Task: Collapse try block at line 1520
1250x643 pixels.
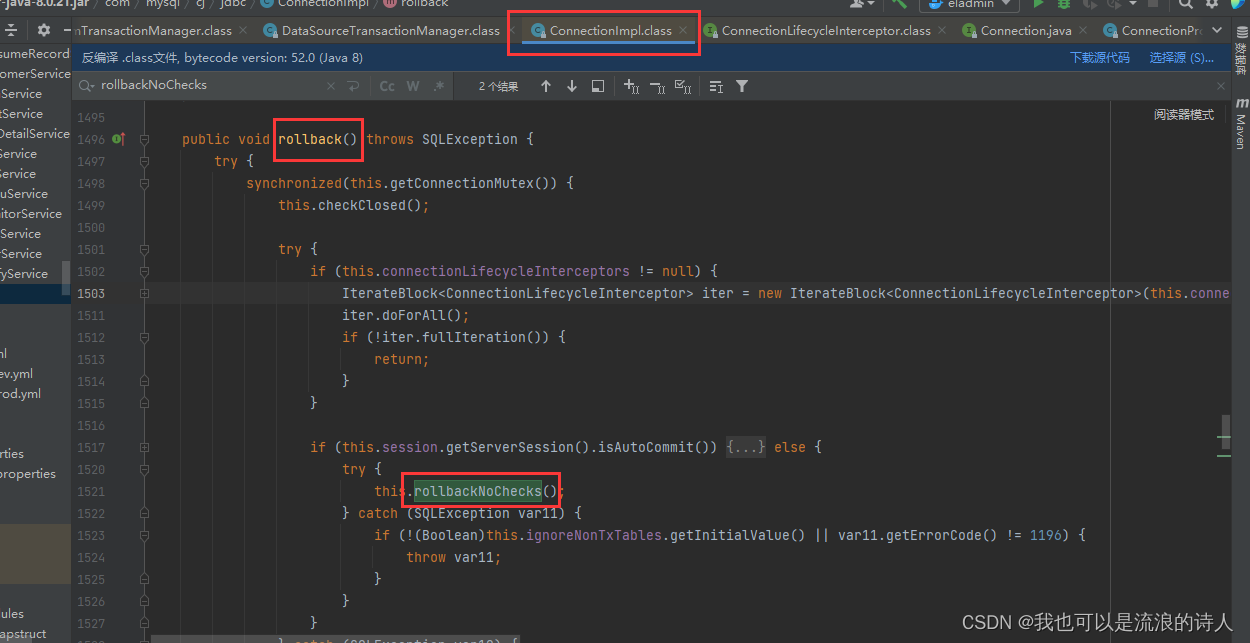Action: tap(145, 469)
